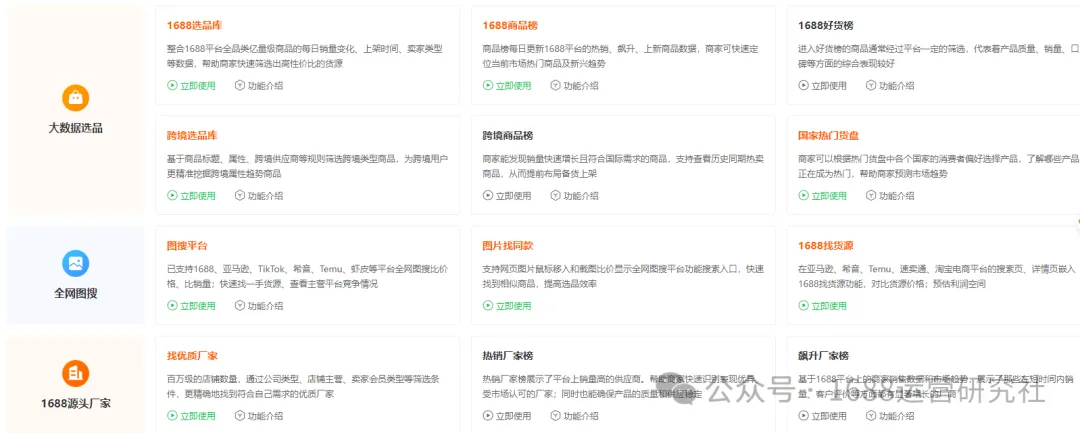Image resolution: width=1080 pixels, height=433 pixels.
Task: Click the play icon under 热销厂家榜
Action: [488, 416]
